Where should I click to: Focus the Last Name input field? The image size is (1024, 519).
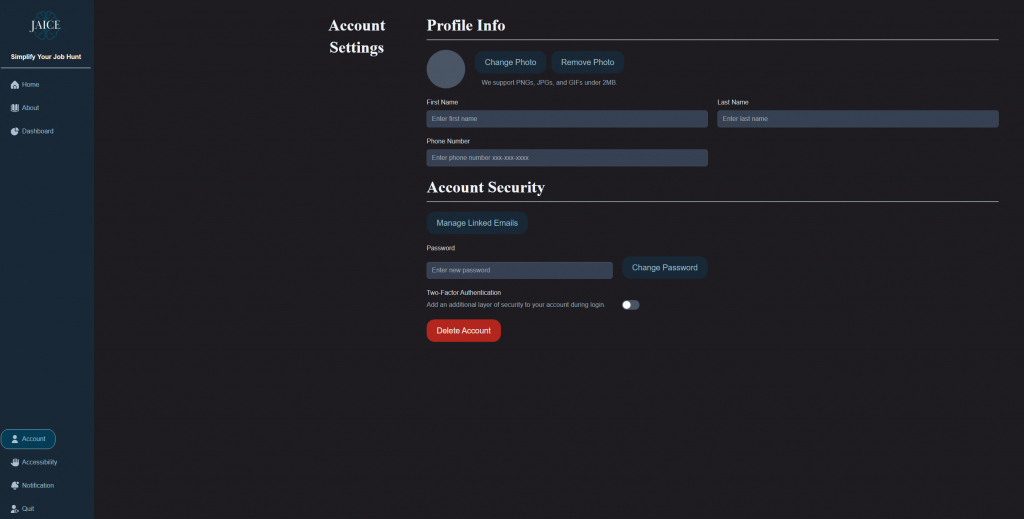pos(857,119)
